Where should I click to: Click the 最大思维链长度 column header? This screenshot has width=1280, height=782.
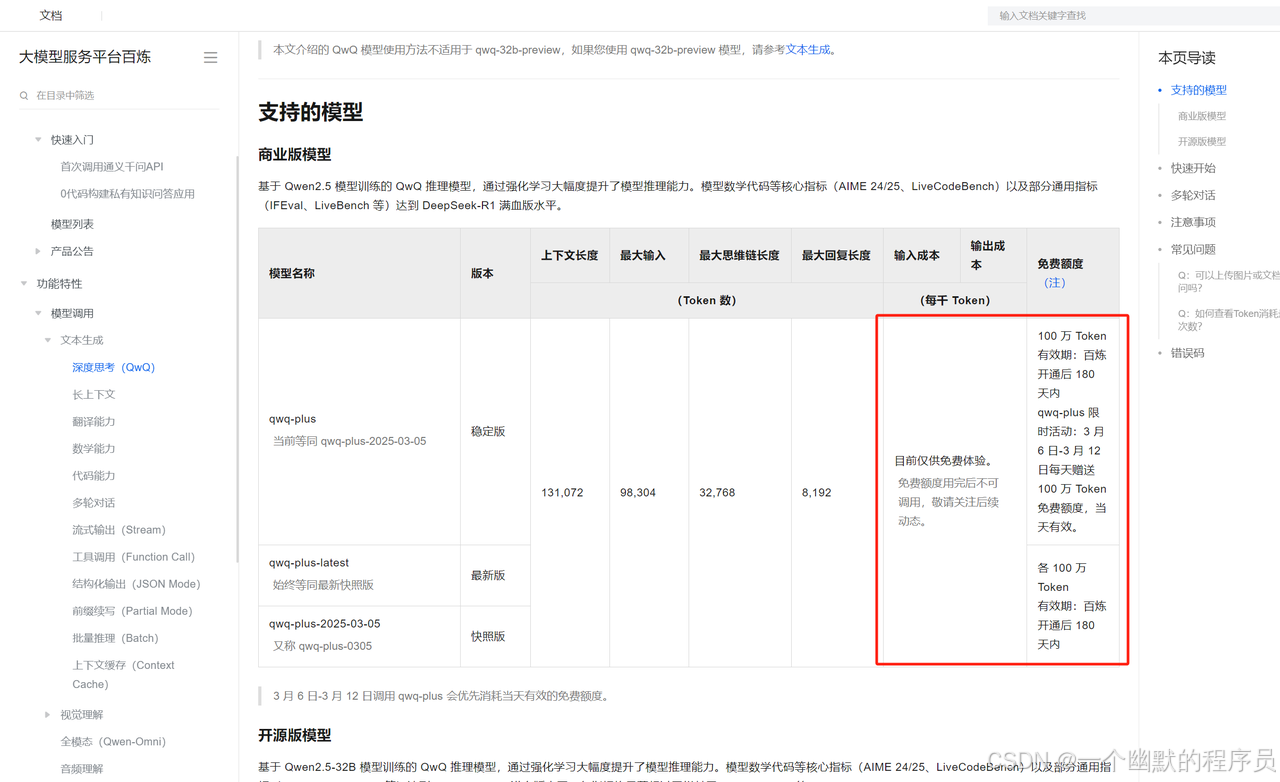[x=739, y=256]
